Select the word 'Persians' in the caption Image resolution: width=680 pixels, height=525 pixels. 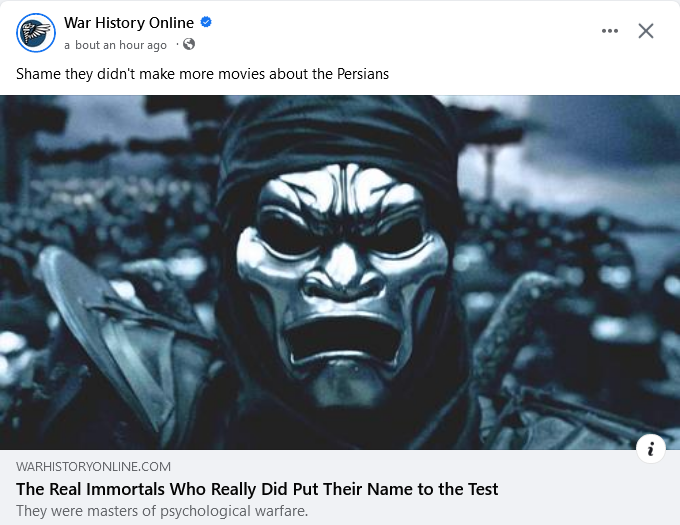point(360,74)
